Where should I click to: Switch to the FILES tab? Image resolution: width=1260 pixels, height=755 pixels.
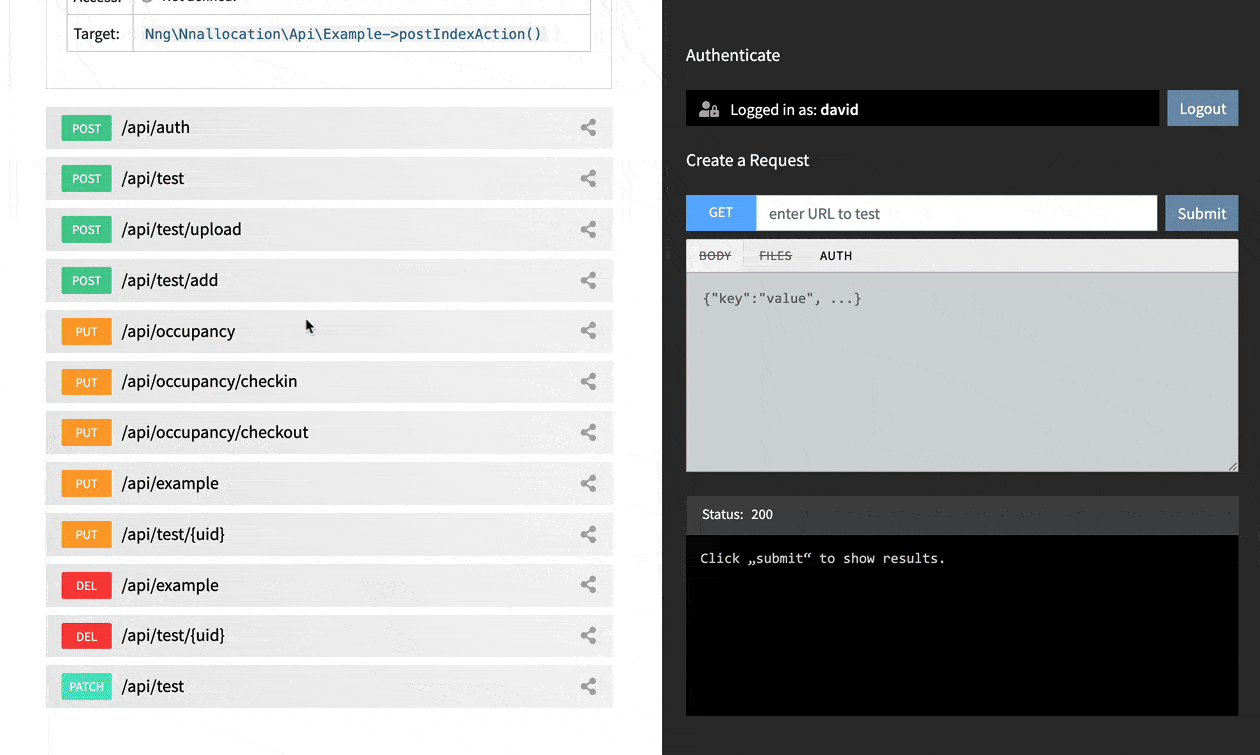775,256
